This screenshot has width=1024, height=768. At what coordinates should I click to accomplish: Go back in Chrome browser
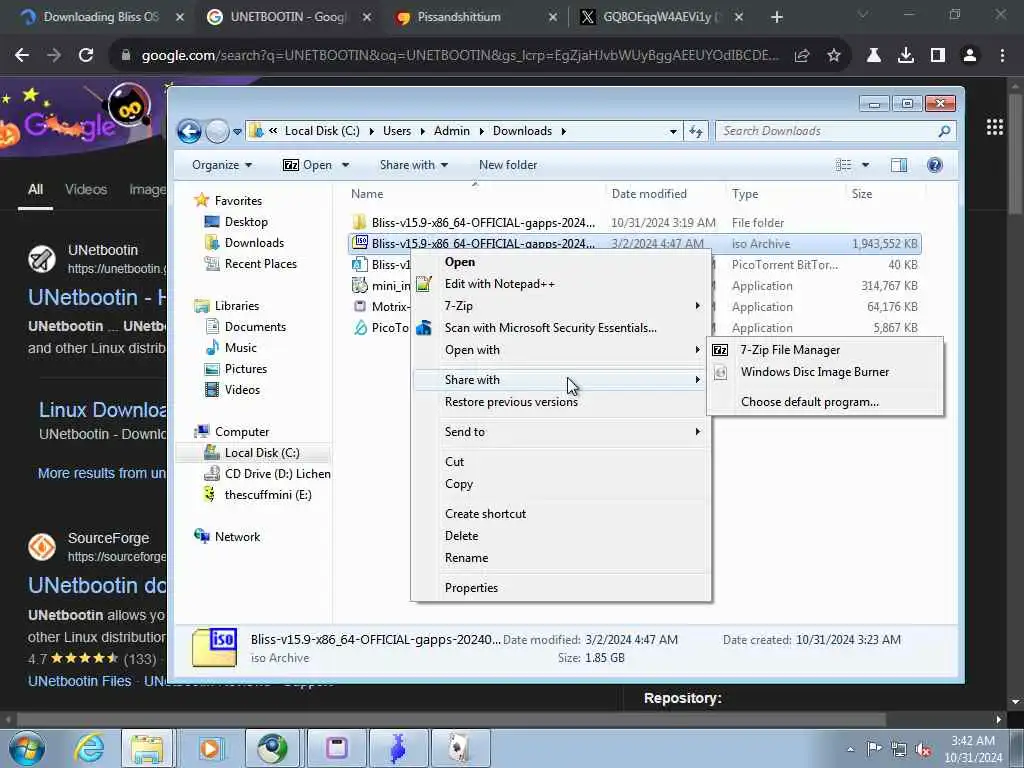pos(22,56)
